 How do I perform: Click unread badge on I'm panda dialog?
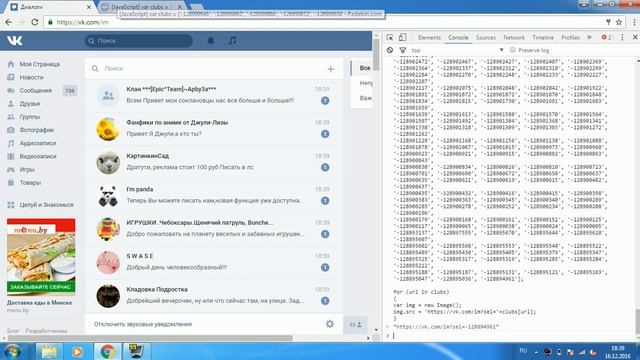(x=325, y=201)
